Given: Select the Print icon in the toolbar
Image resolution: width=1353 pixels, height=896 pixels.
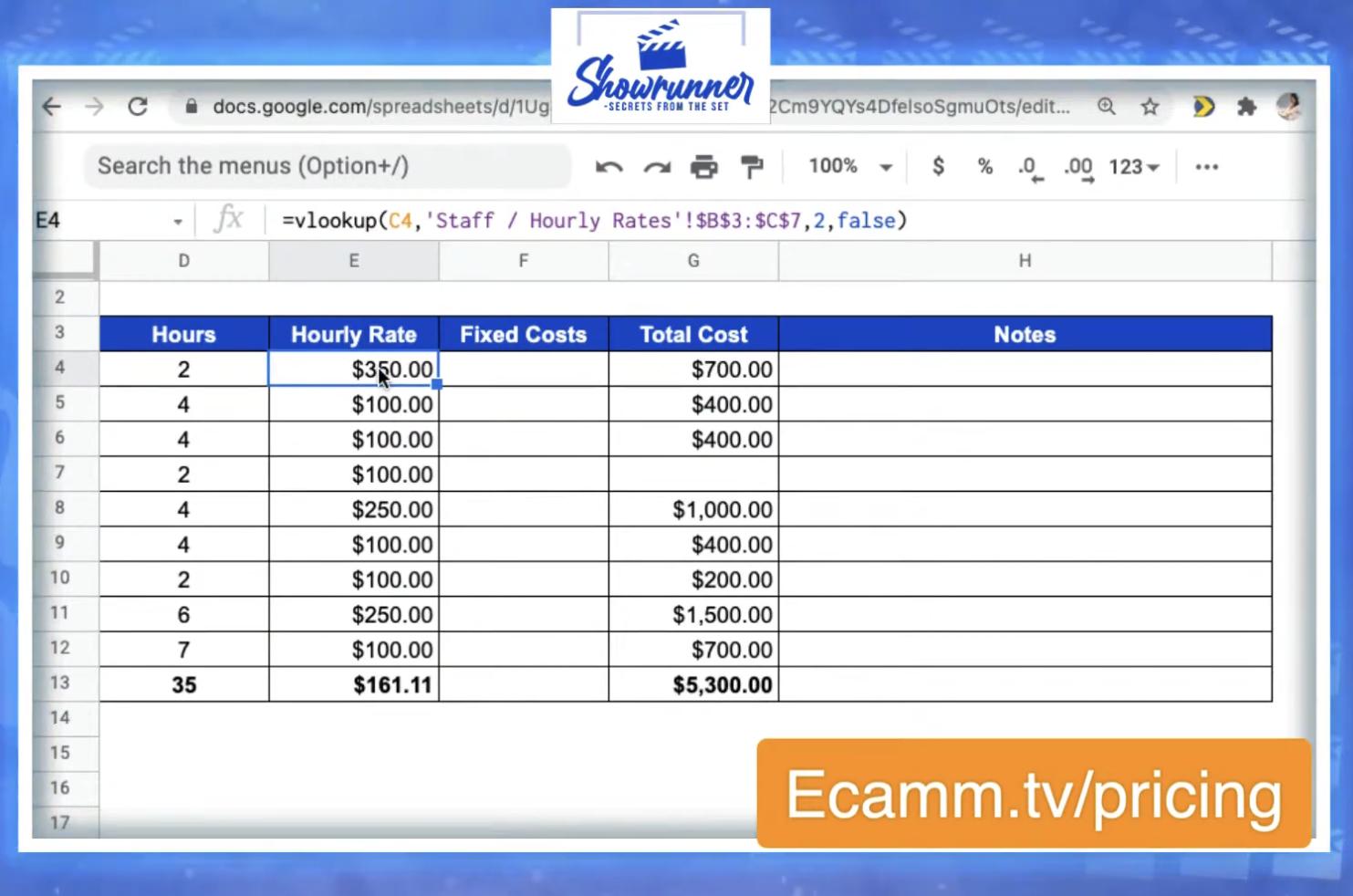Looking at the screenshot, I should (703, 166).
